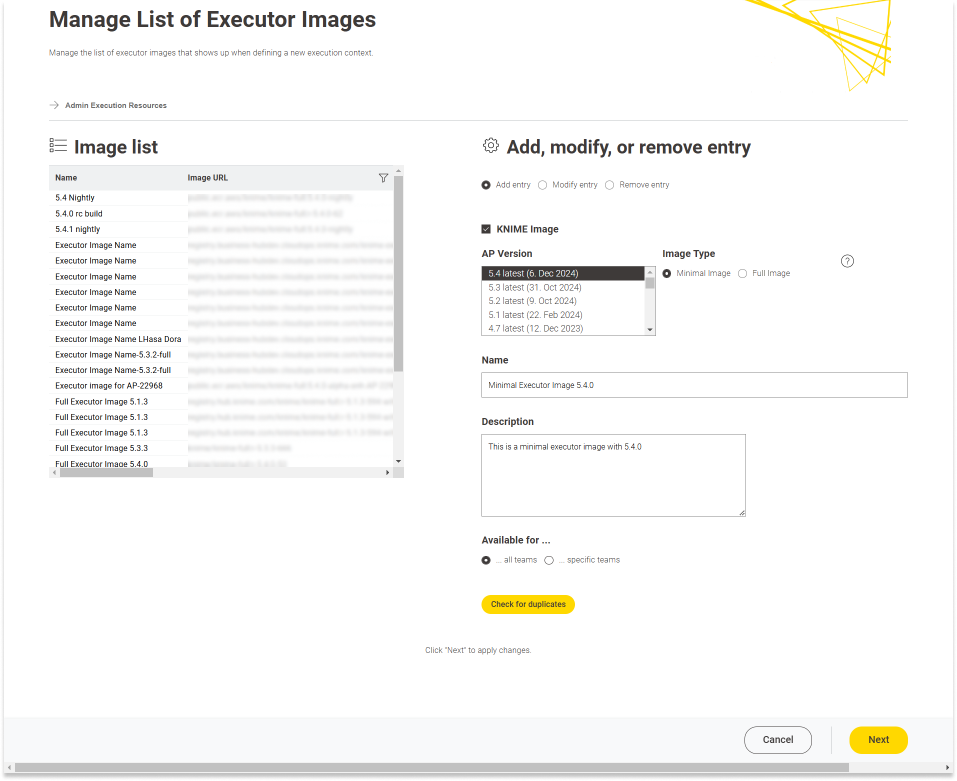Click the help question mark icon
Screen dimensions: 957x781
[x=847, y=261]
